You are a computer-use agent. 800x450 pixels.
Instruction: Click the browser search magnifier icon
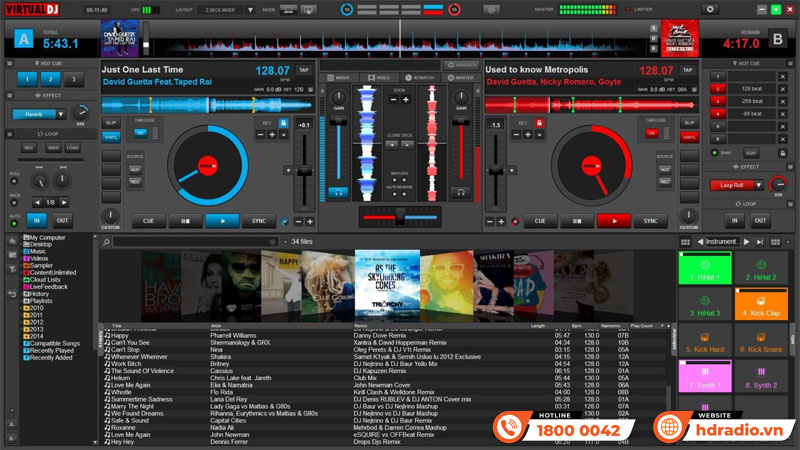pos(106,242)
